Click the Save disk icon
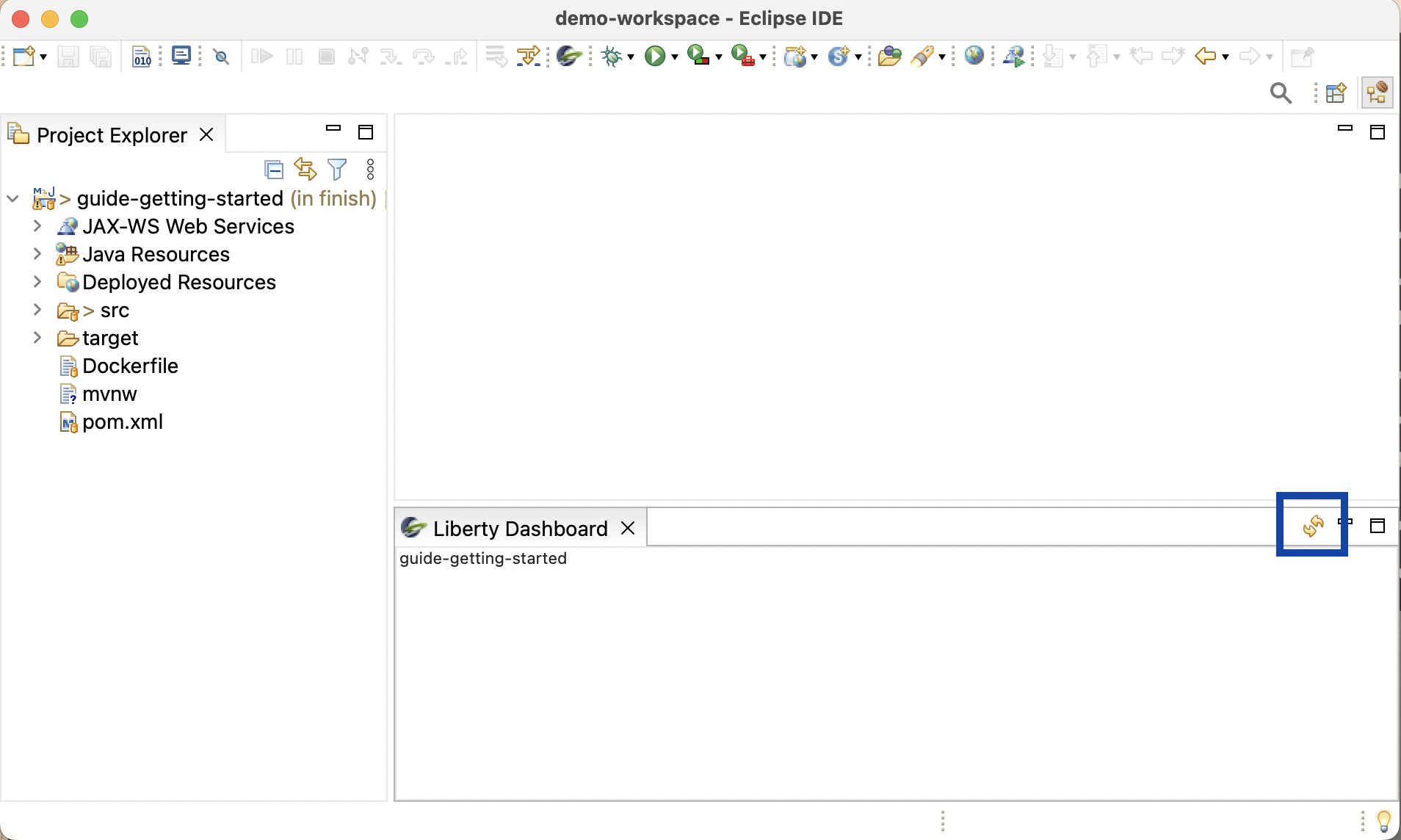This screenshot has width=1401, height=840. pos(68,57)
